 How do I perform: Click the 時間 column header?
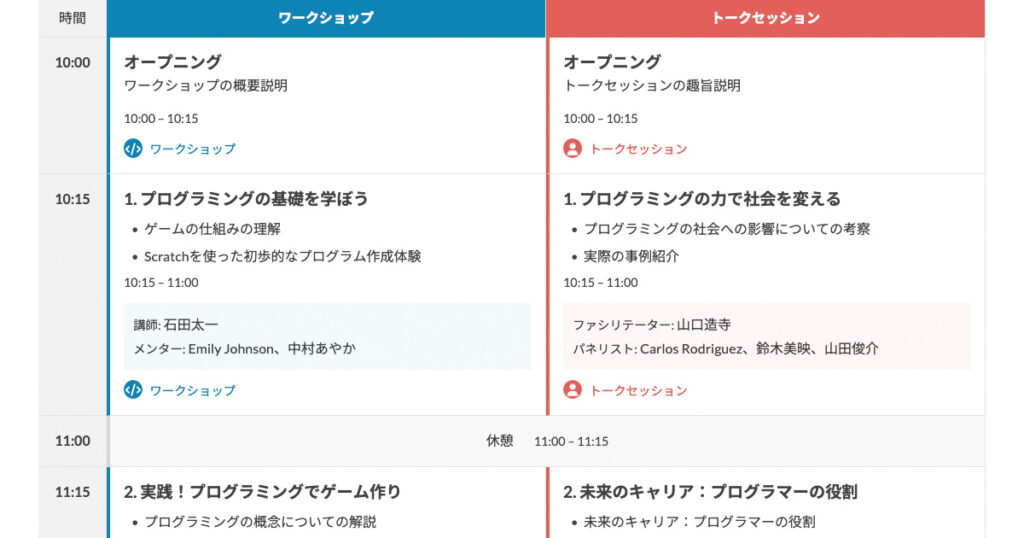tap(72, 18)
